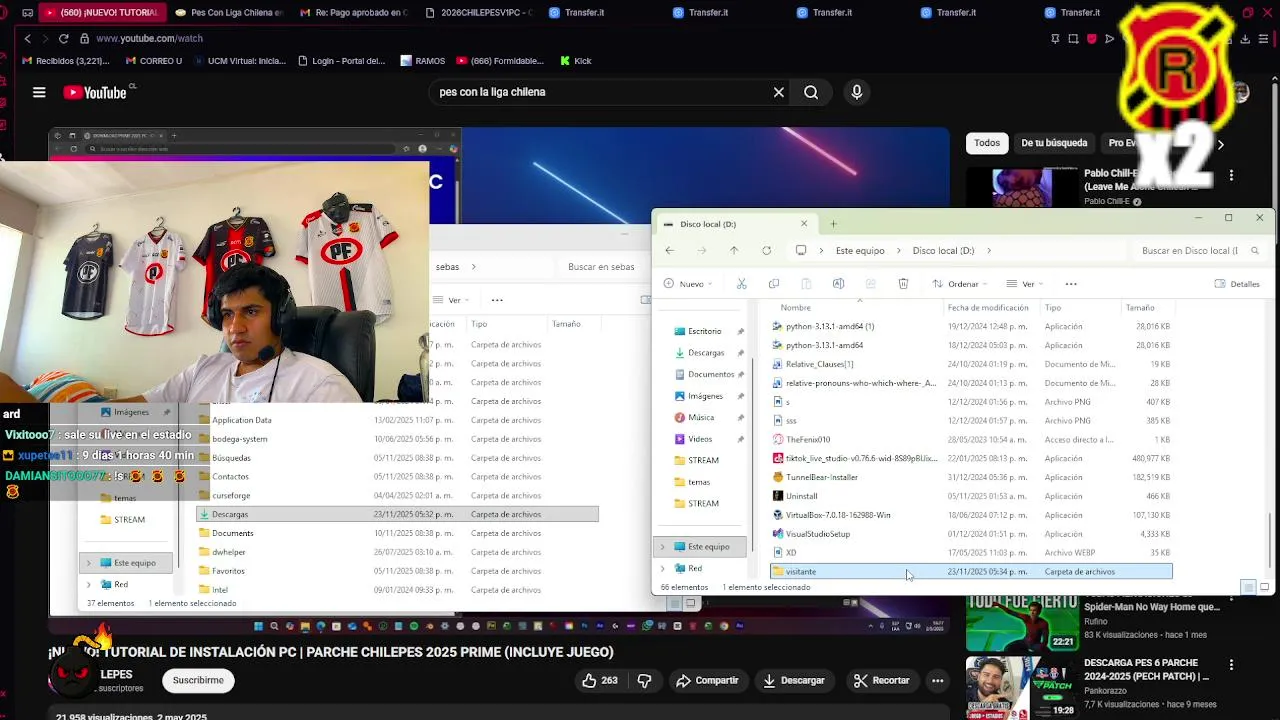Image resolution: width=1280 pixels, height=720 pixels.
Task: Open the Spider-Man No Way Home video thumbnail
Action: point(1022,621)
